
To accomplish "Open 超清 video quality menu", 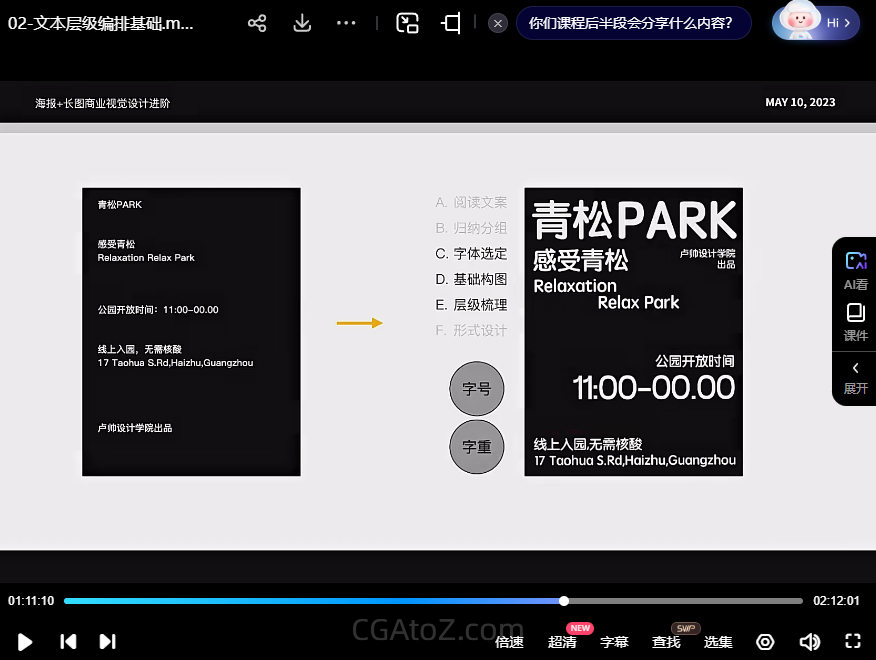I will click(x=562, y=642).
